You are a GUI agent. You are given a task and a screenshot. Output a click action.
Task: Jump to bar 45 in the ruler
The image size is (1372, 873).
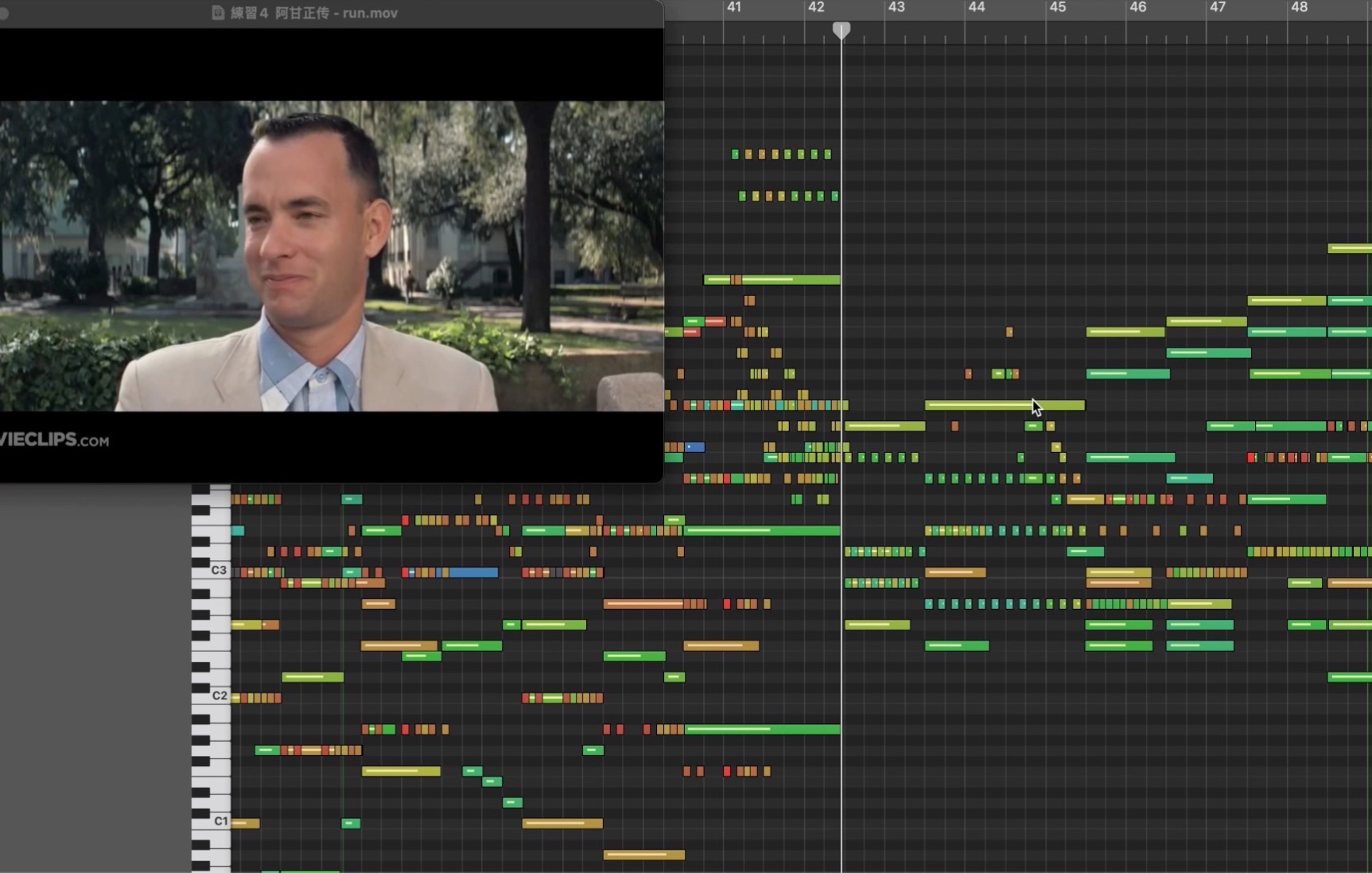coord(1057,7)
